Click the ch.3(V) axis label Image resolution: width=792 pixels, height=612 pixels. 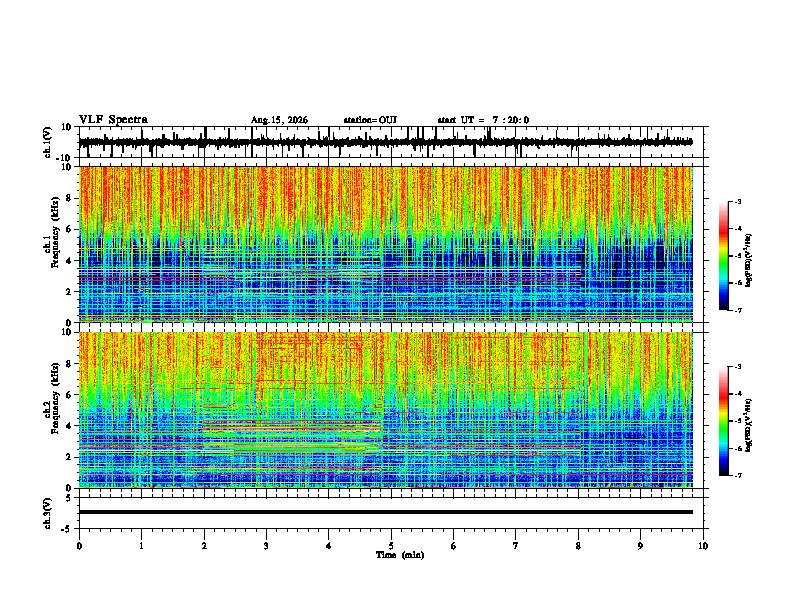coord(48,513)
